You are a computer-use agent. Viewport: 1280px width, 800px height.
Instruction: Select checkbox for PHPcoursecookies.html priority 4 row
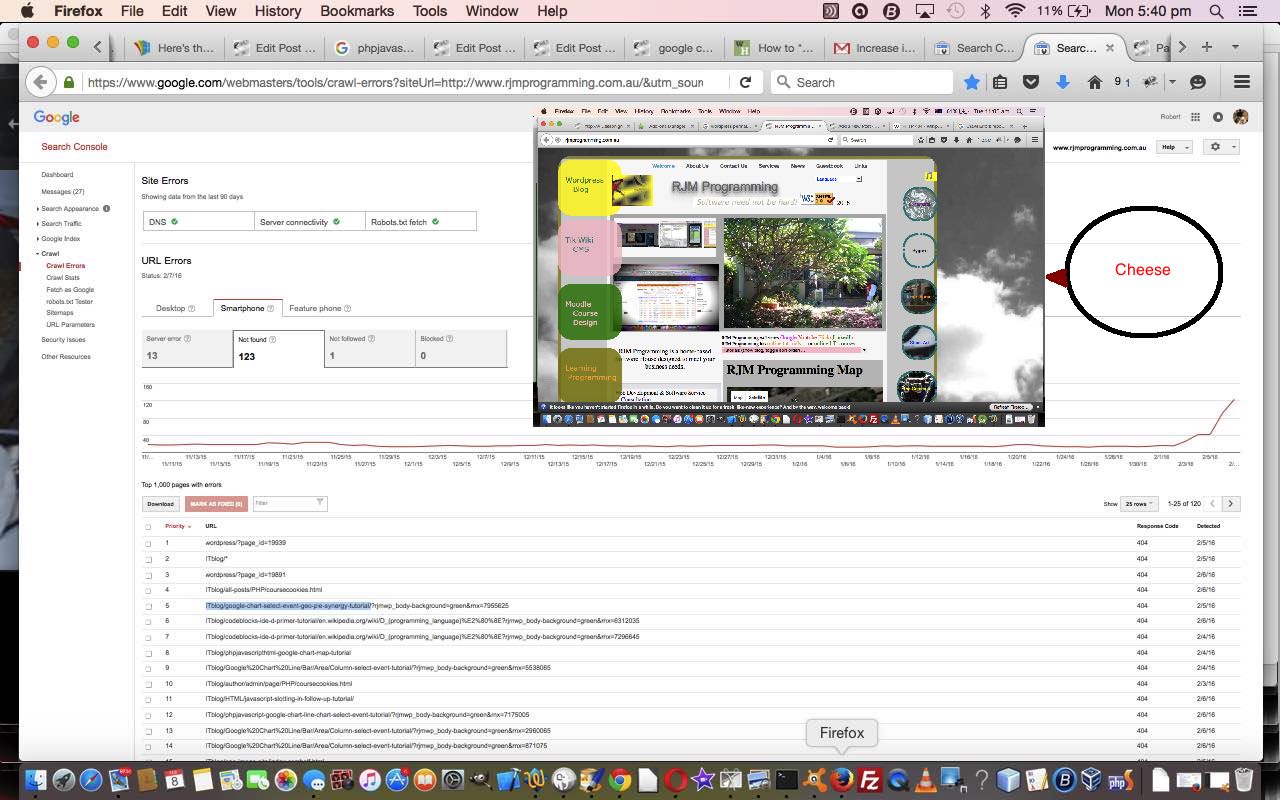click(x=148, y=591)
